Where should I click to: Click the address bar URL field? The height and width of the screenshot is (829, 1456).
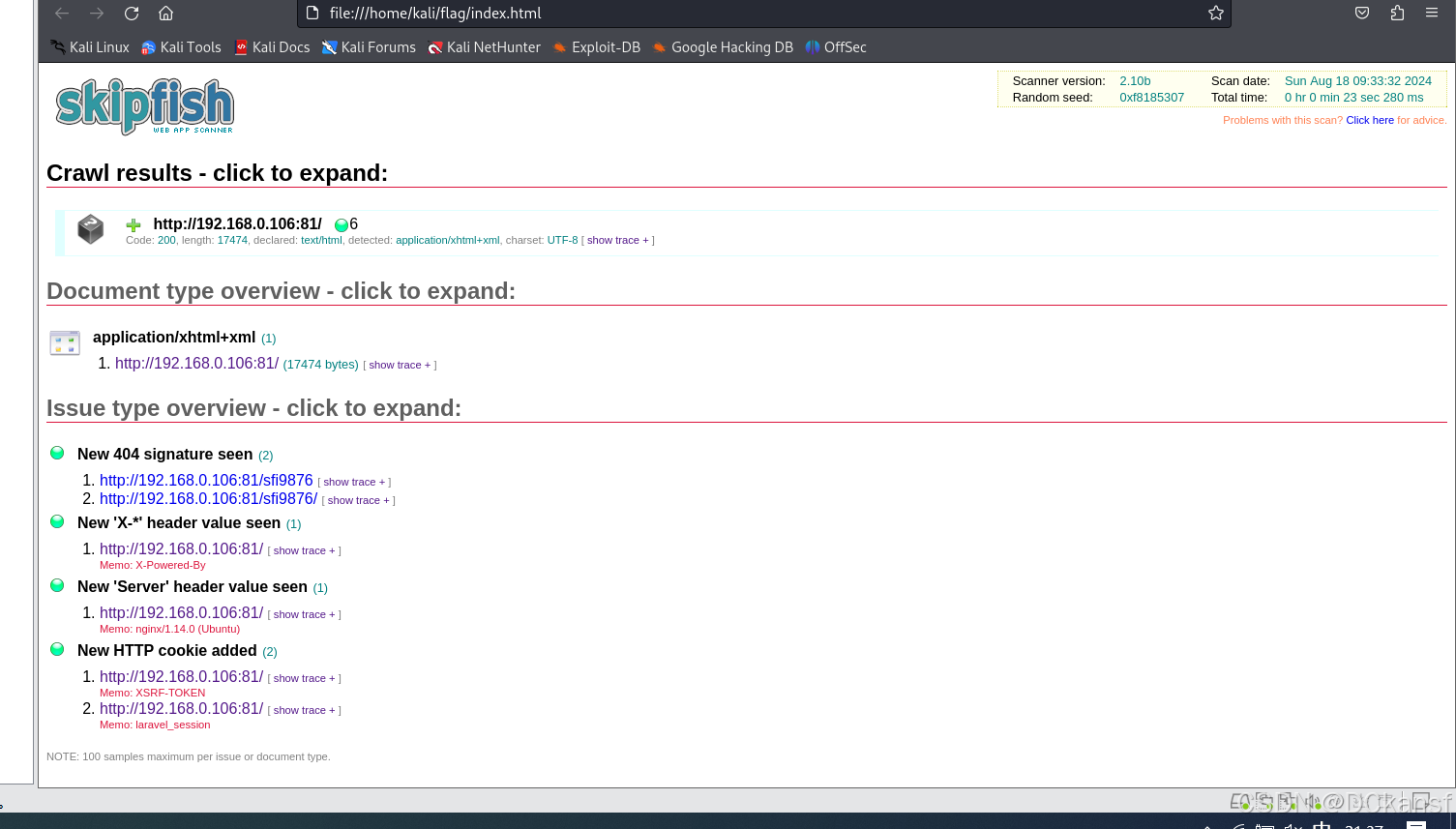[764, 14]
